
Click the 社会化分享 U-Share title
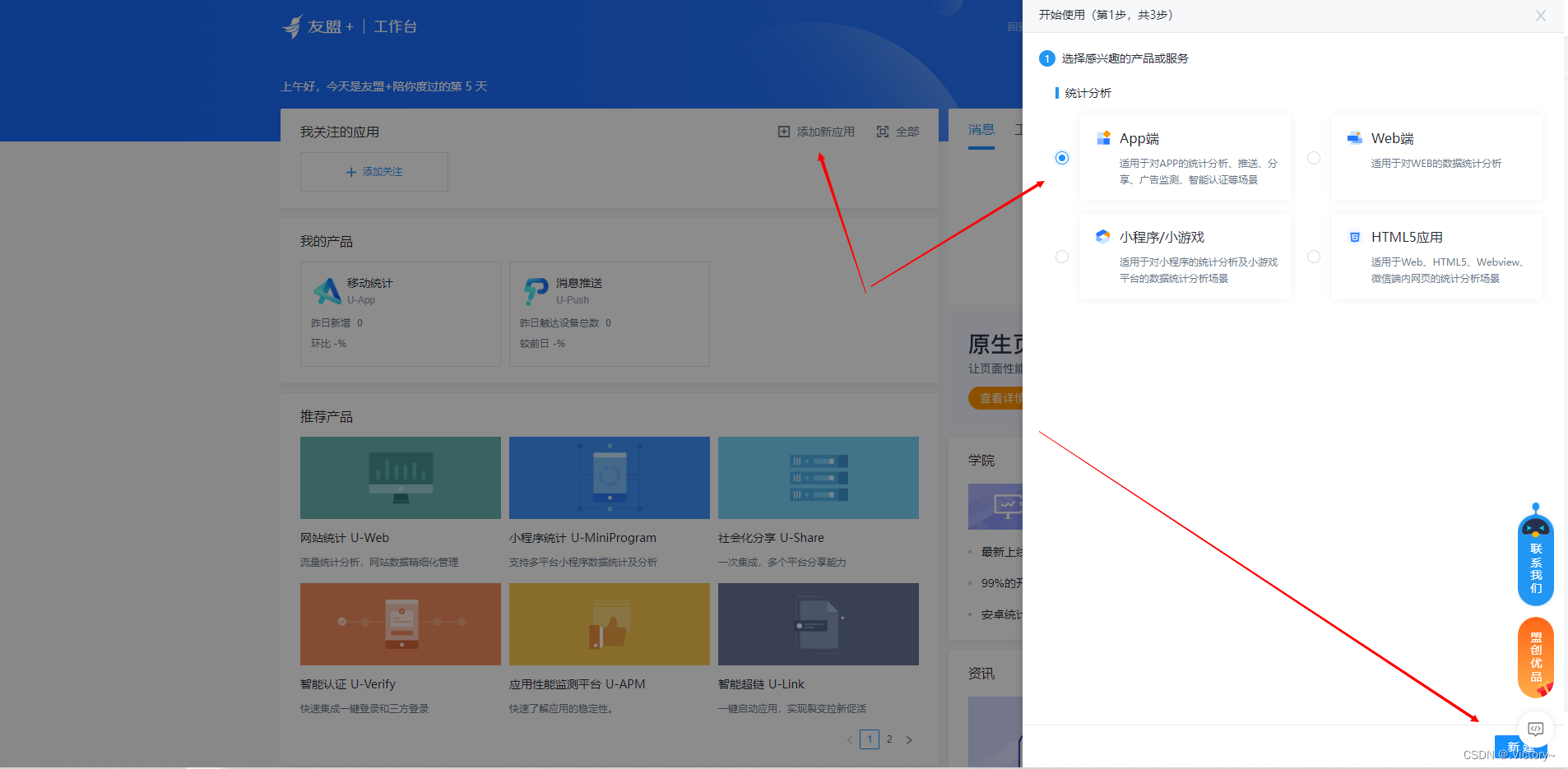pyautogui.click(x=771, y=538)
